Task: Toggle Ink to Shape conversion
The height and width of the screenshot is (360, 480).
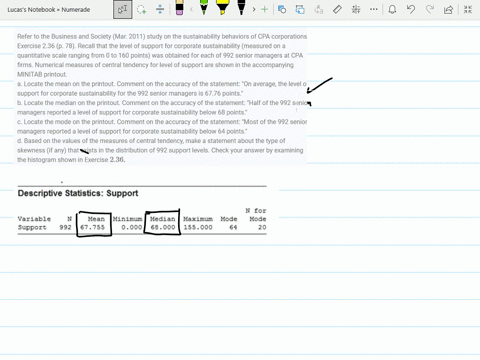Action: coord(300,9)
